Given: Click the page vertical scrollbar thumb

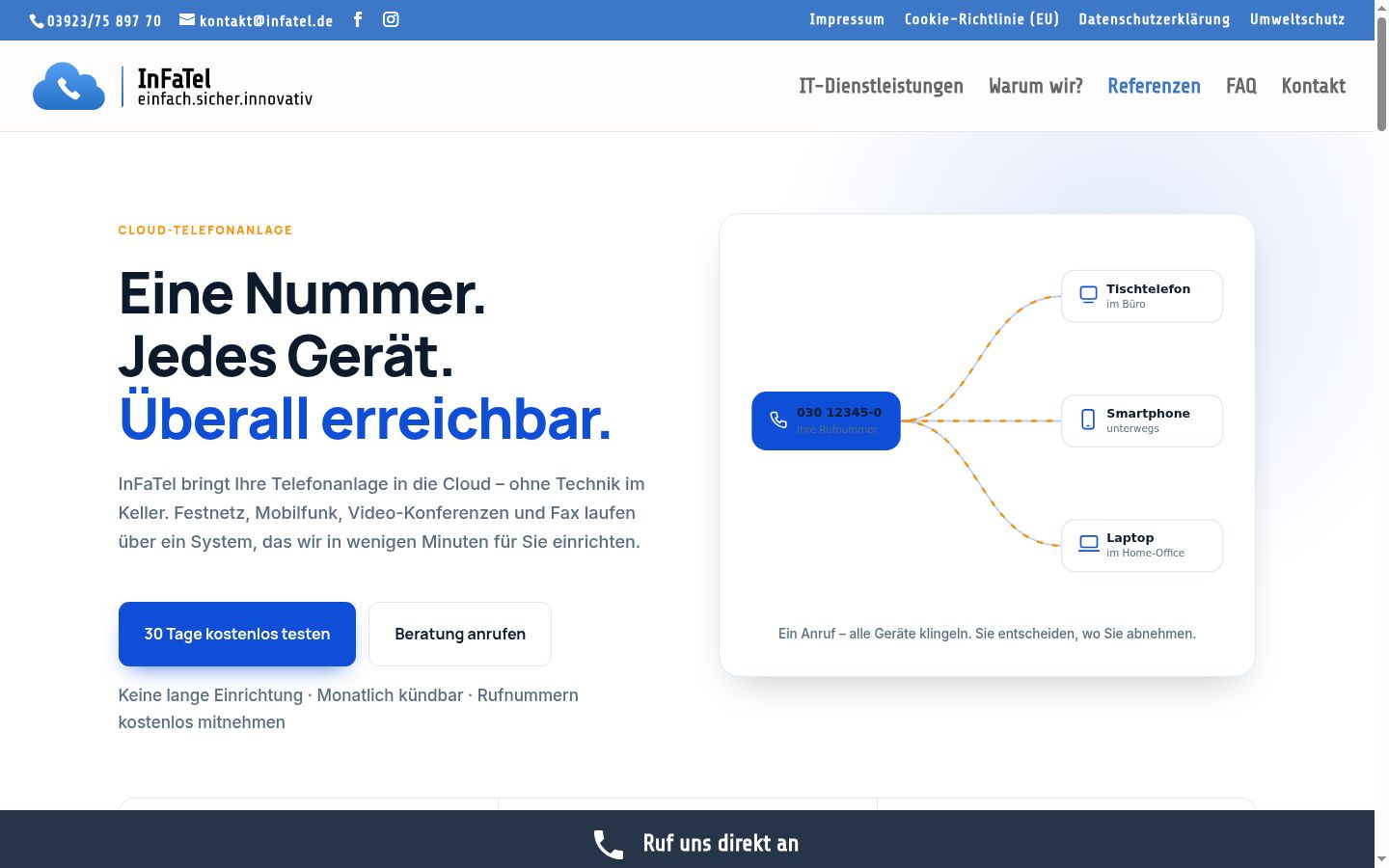Looking at the screenshot, I should (x=1381, y=72).
